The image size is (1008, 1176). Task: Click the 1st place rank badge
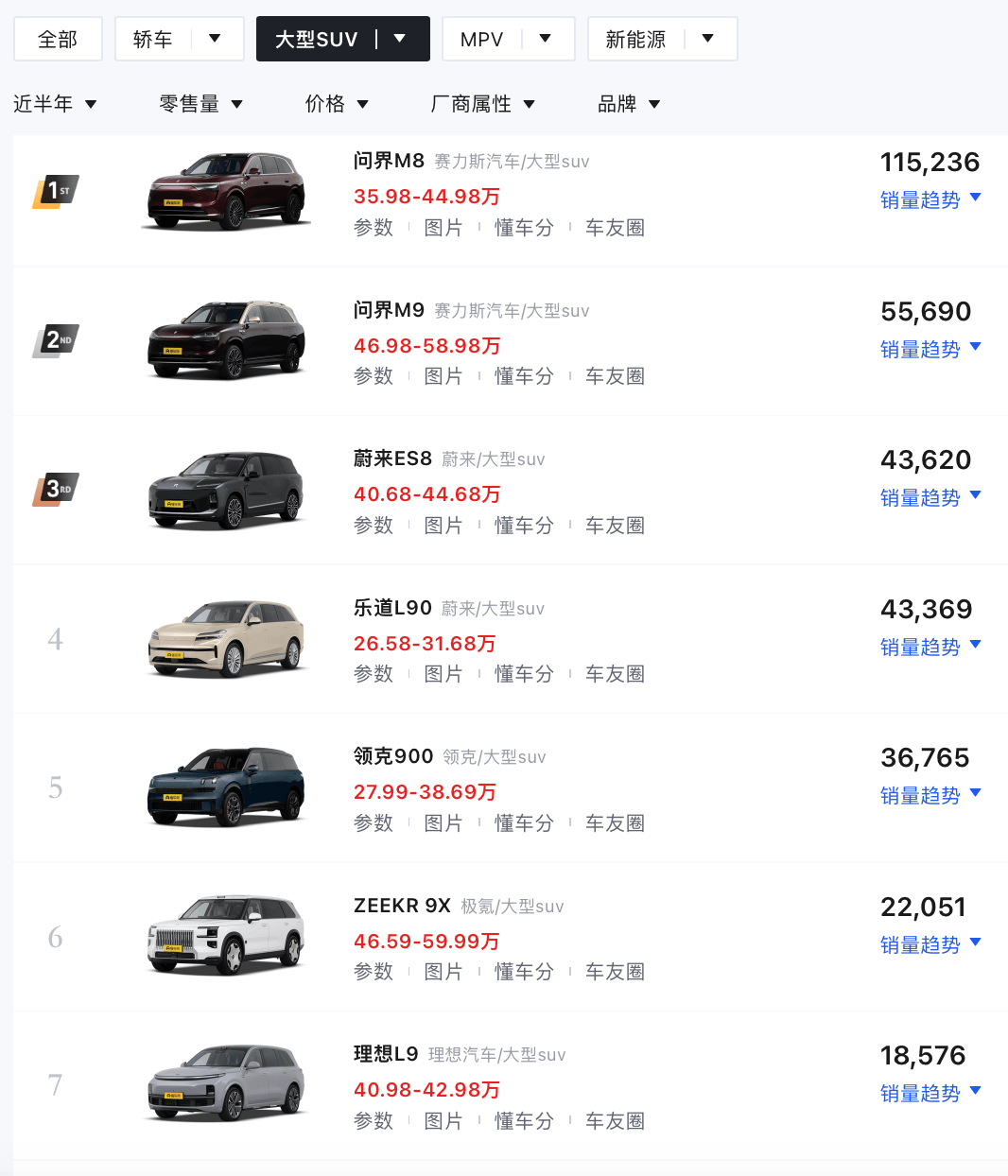tap(56, 191)
